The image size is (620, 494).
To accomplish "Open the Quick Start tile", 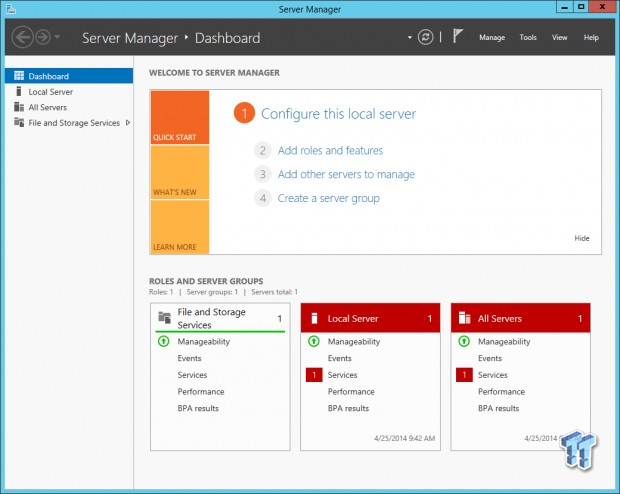I will pyautogui.click(x=180, y=117).
